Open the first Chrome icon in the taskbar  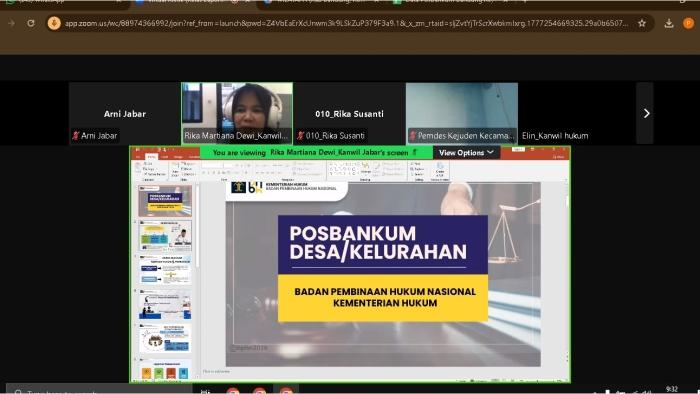point(233,391)
